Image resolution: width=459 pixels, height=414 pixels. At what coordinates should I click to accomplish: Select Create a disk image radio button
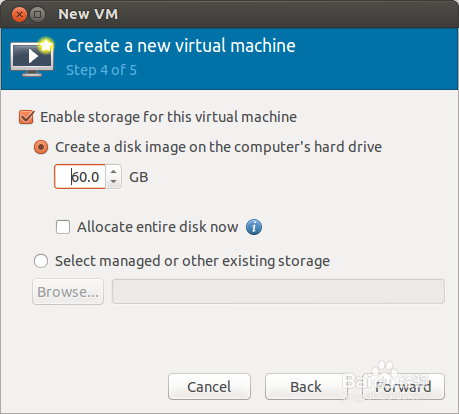pos(41,147)
